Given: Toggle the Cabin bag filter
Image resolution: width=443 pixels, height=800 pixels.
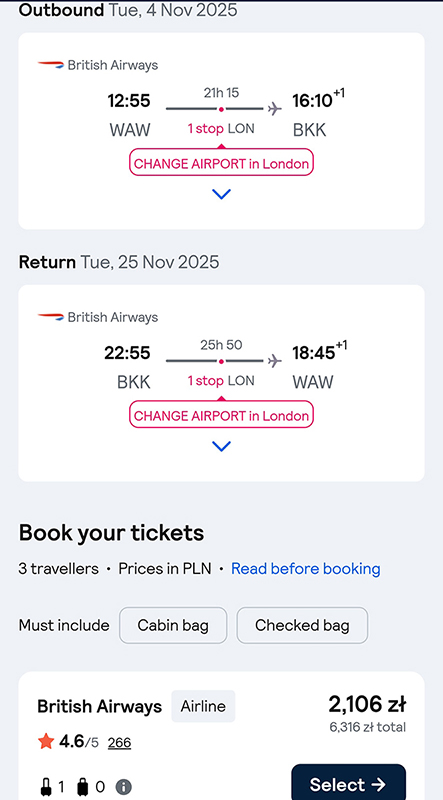Looking at the screenshot, I should pos(173,625).
